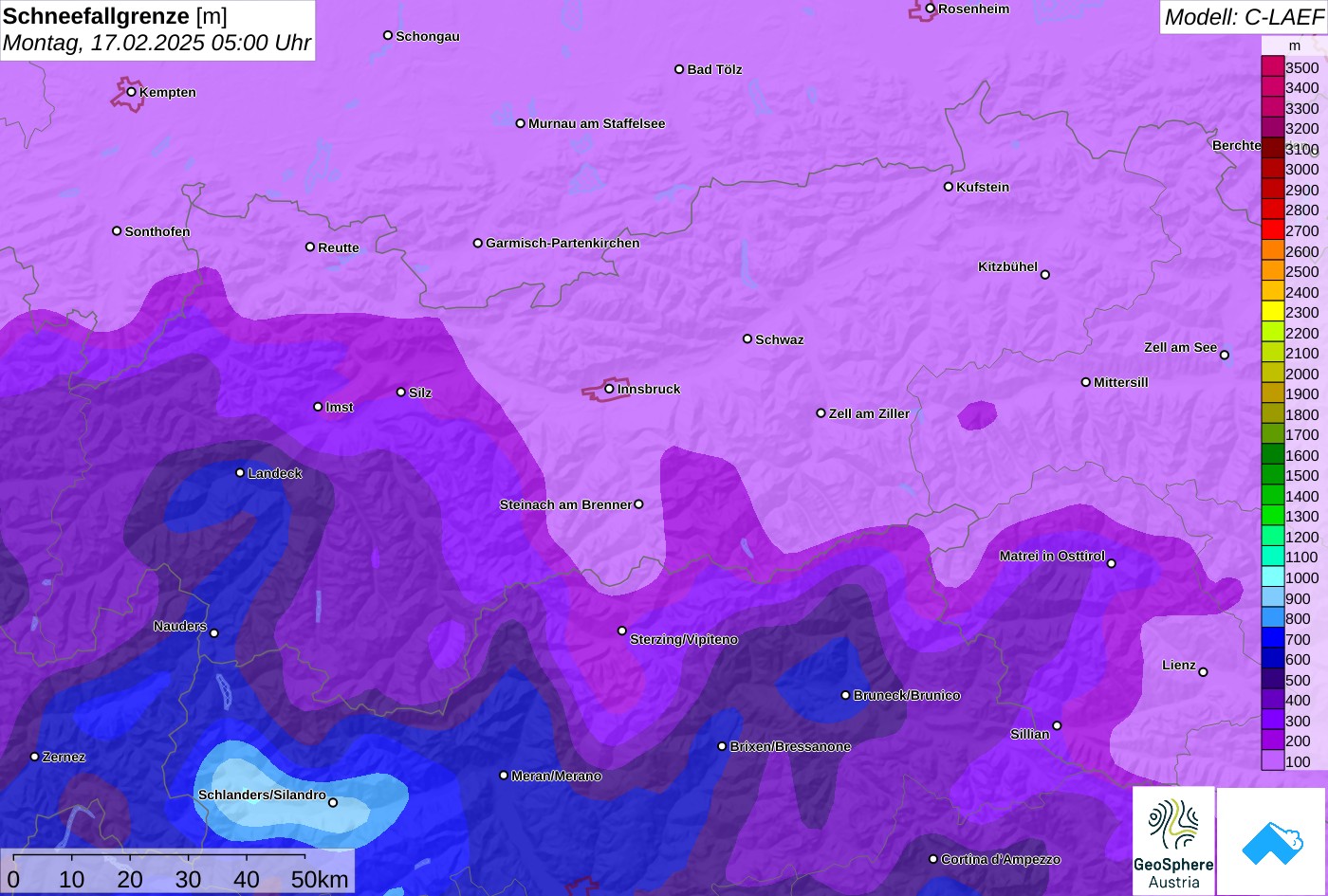Screen dimensions: 1328x896
Task: Click the 'Zell am Ziller' label
Action: pyautogui.click(x=869, y=413)
